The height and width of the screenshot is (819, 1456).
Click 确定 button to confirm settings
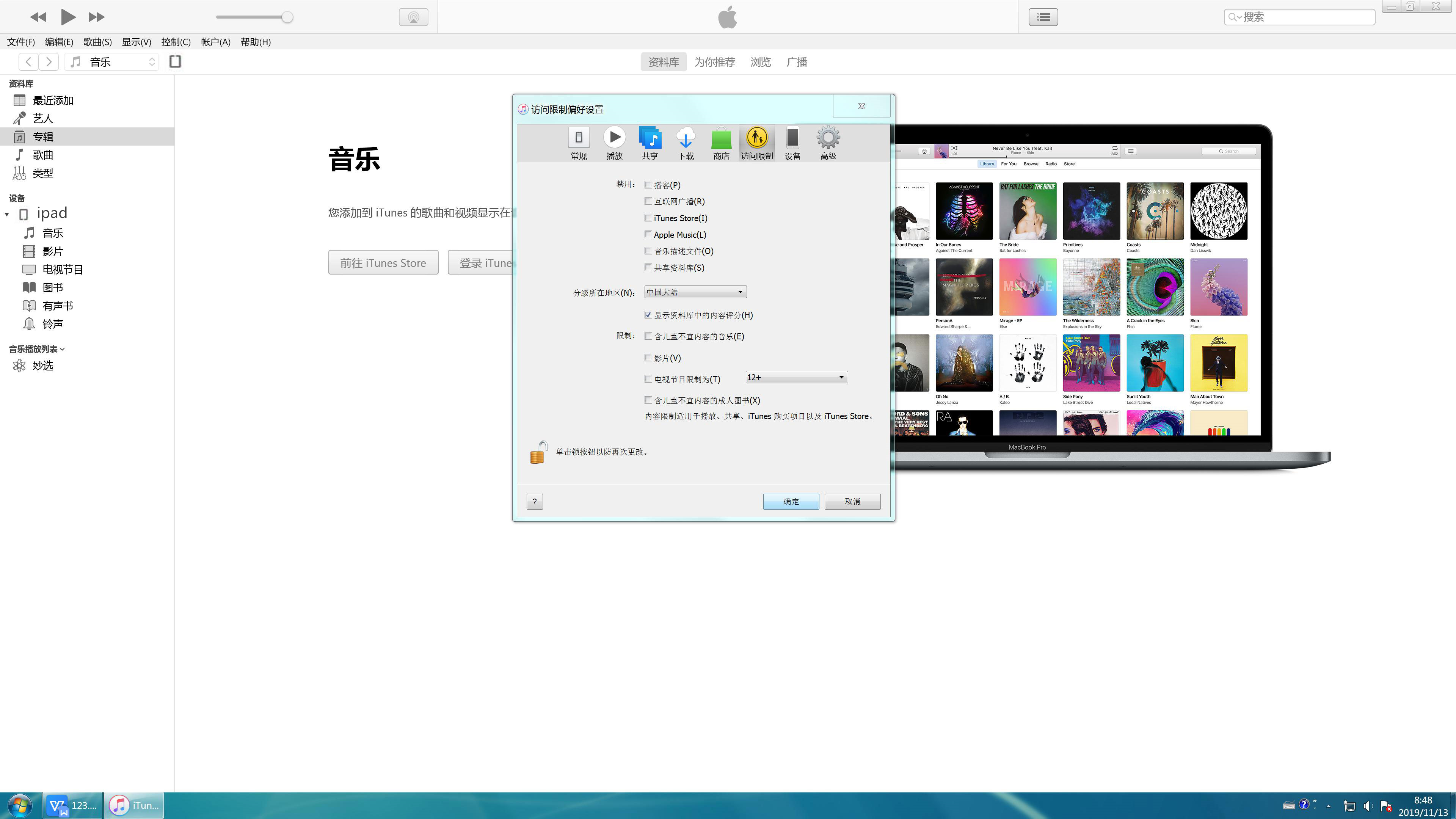click(791, 501)
